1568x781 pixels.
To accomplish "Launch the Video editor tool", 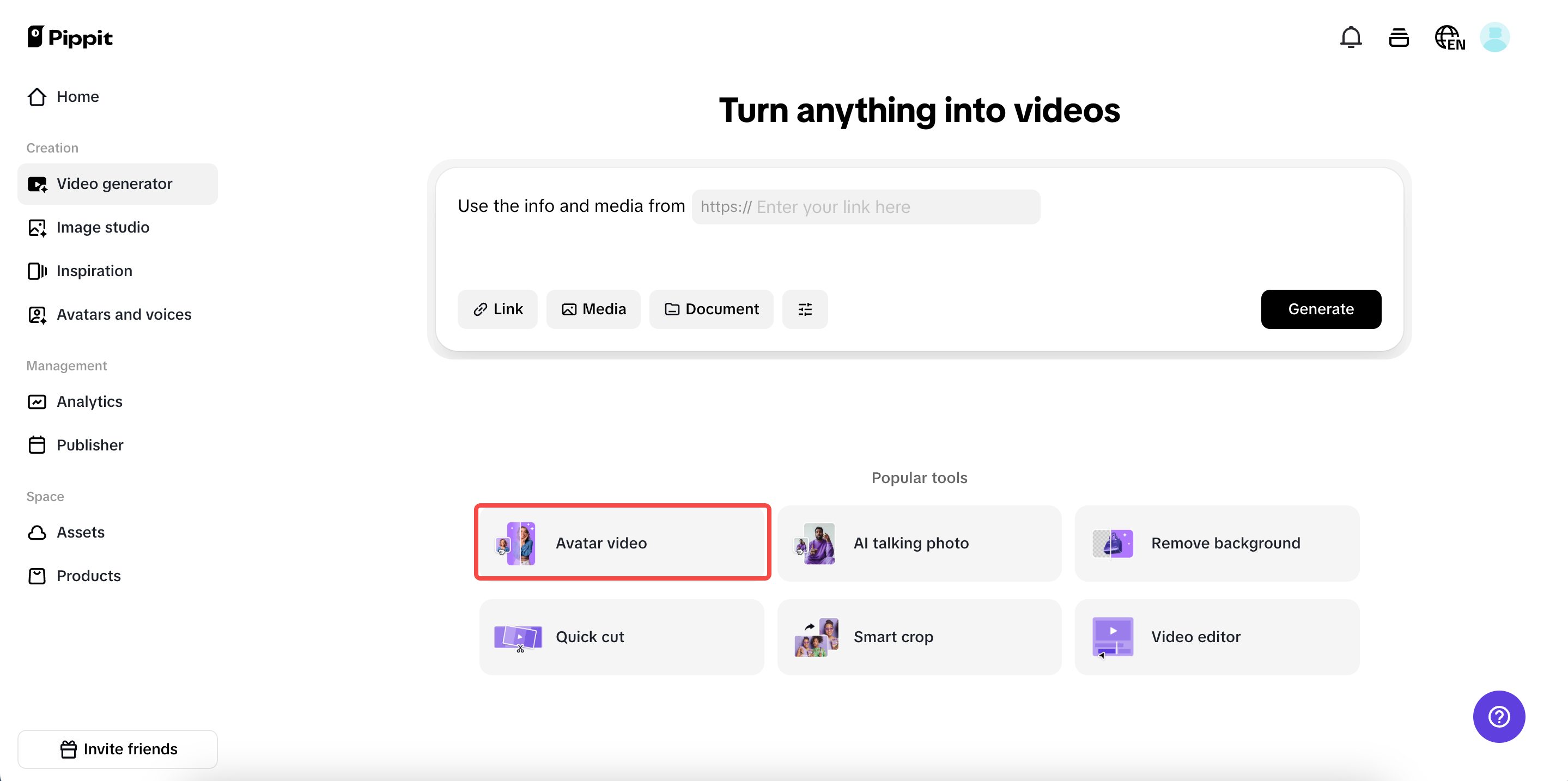I will coord(1216,636).
